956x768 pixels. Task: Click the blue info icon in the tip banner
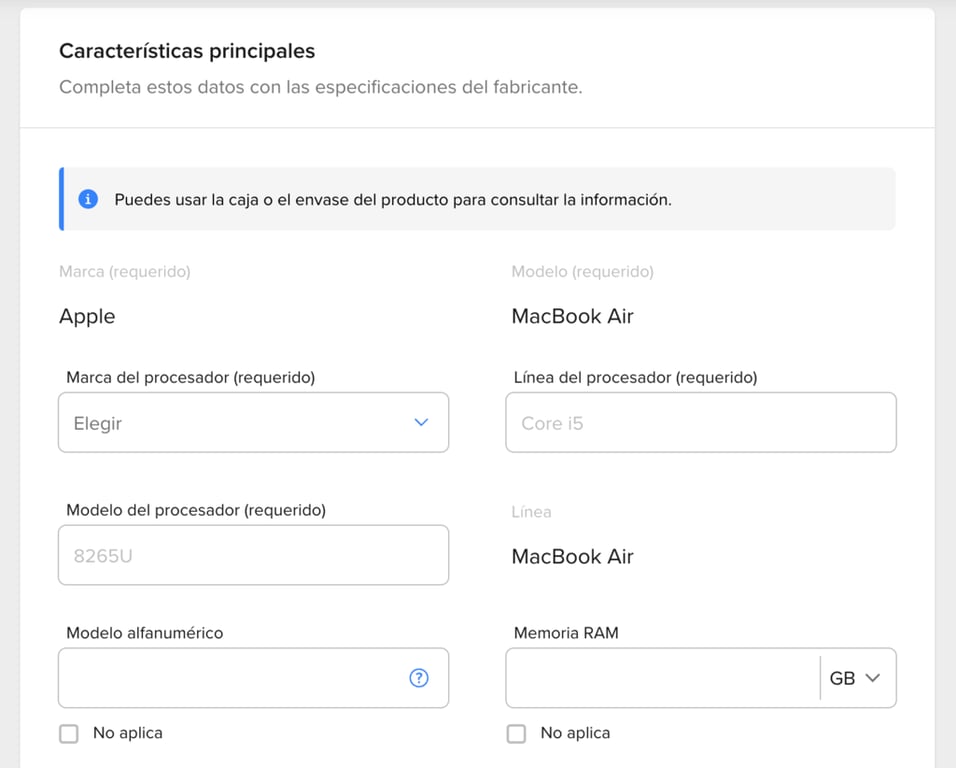click(88, 199)
